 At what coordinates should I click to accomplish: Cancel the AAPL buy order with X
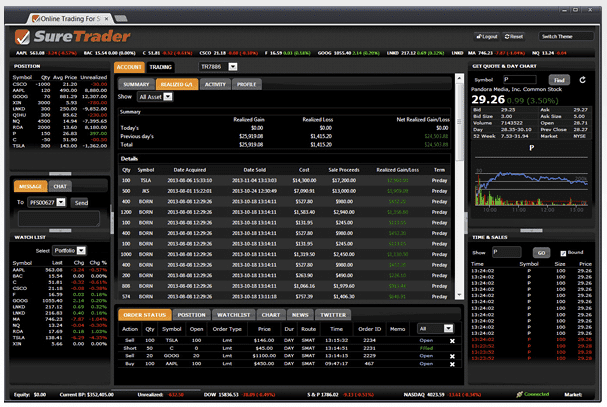[451, 366]
